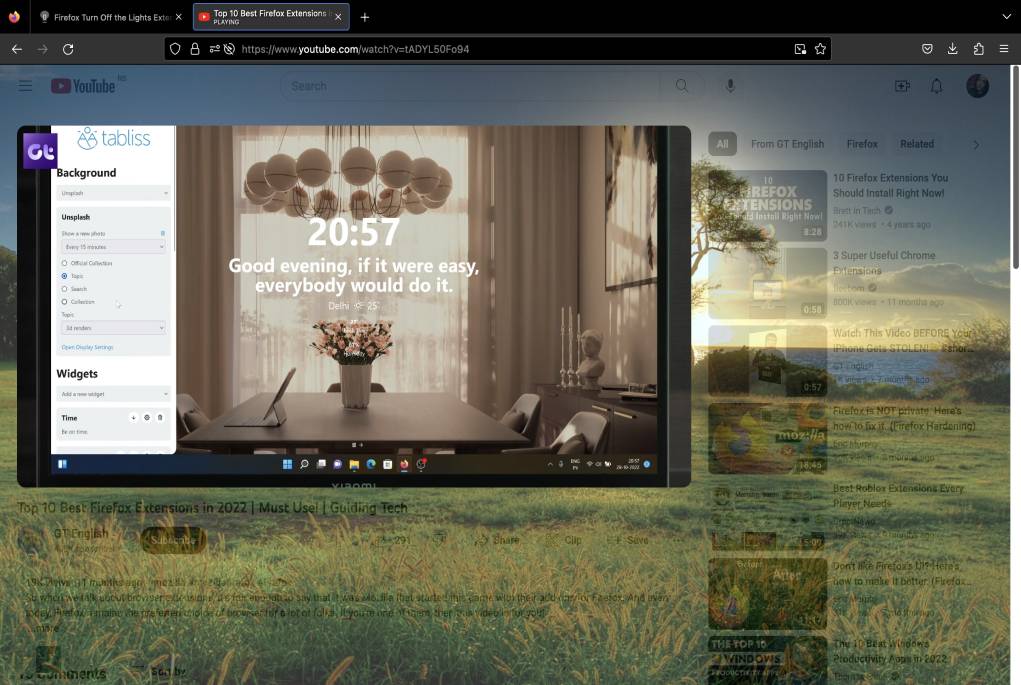Image resolution: width=1021 pixels, height=685 pixels.
Task: Open the extensions puzzle icon
Action: tap(979, 49)
